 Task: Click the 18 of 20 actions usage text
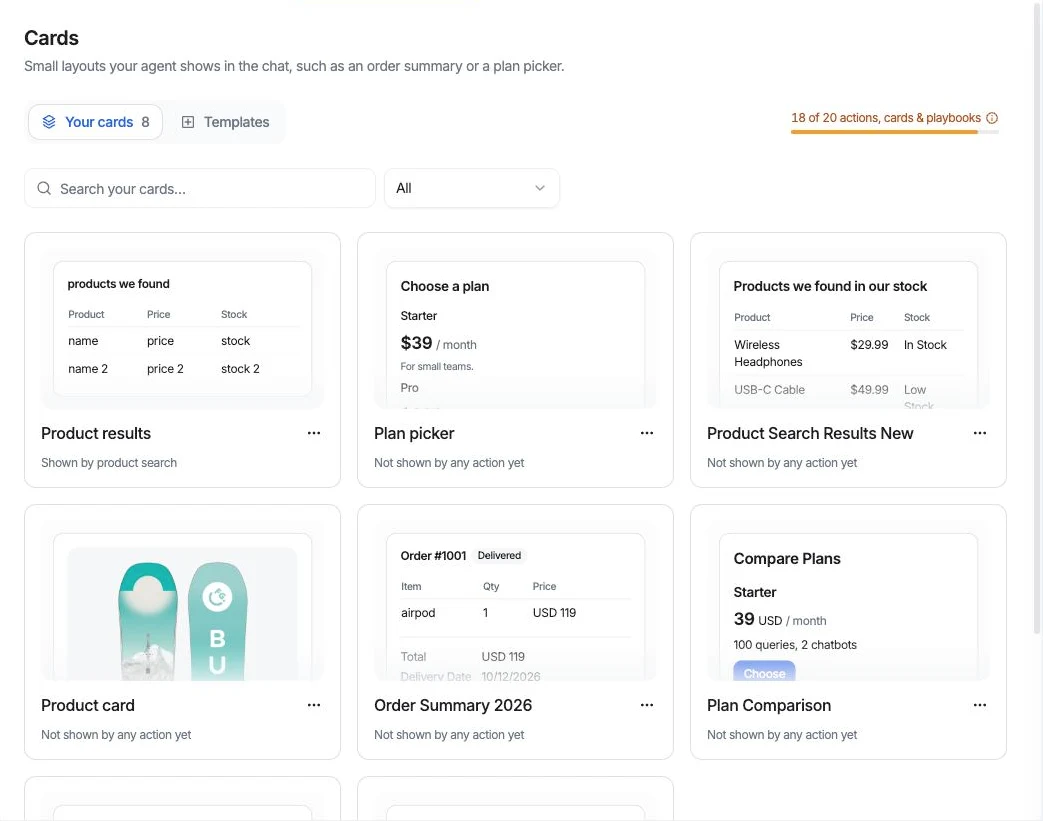[885, 118]
